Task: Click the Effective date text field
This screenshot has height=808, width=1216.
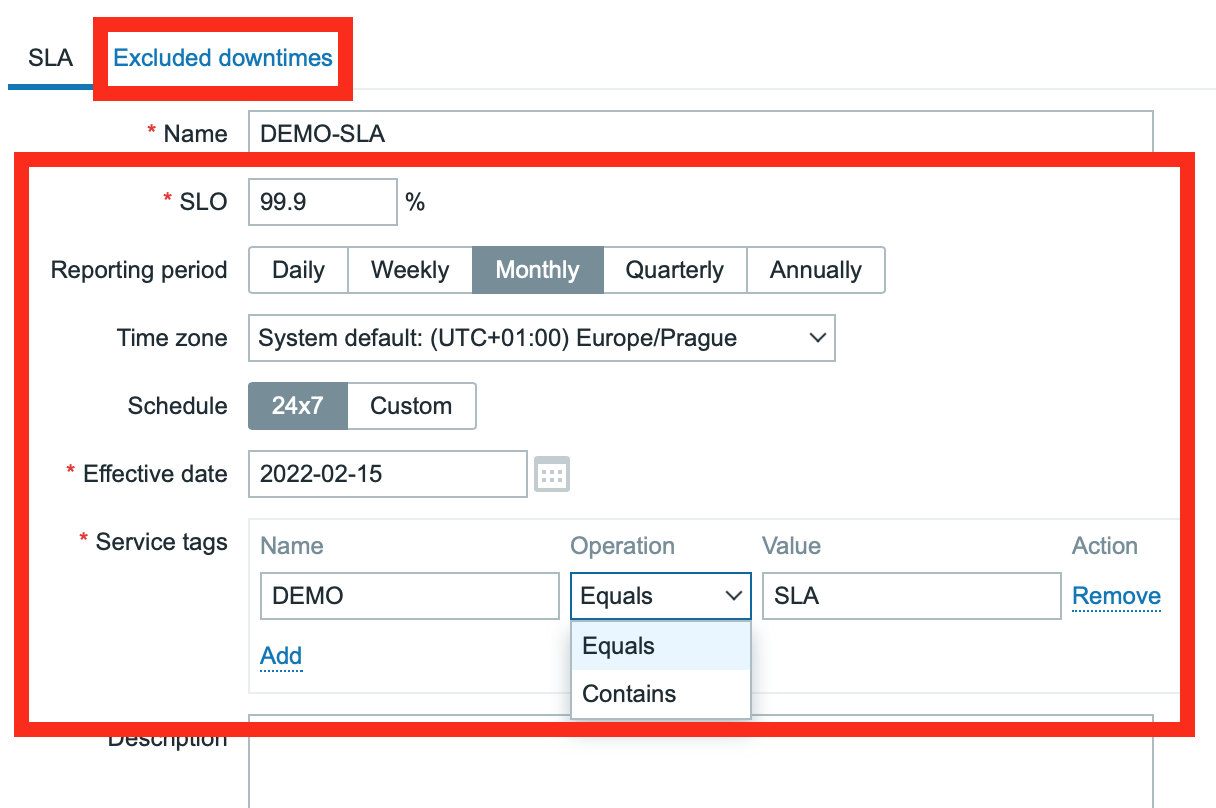Action: point(387,474)
